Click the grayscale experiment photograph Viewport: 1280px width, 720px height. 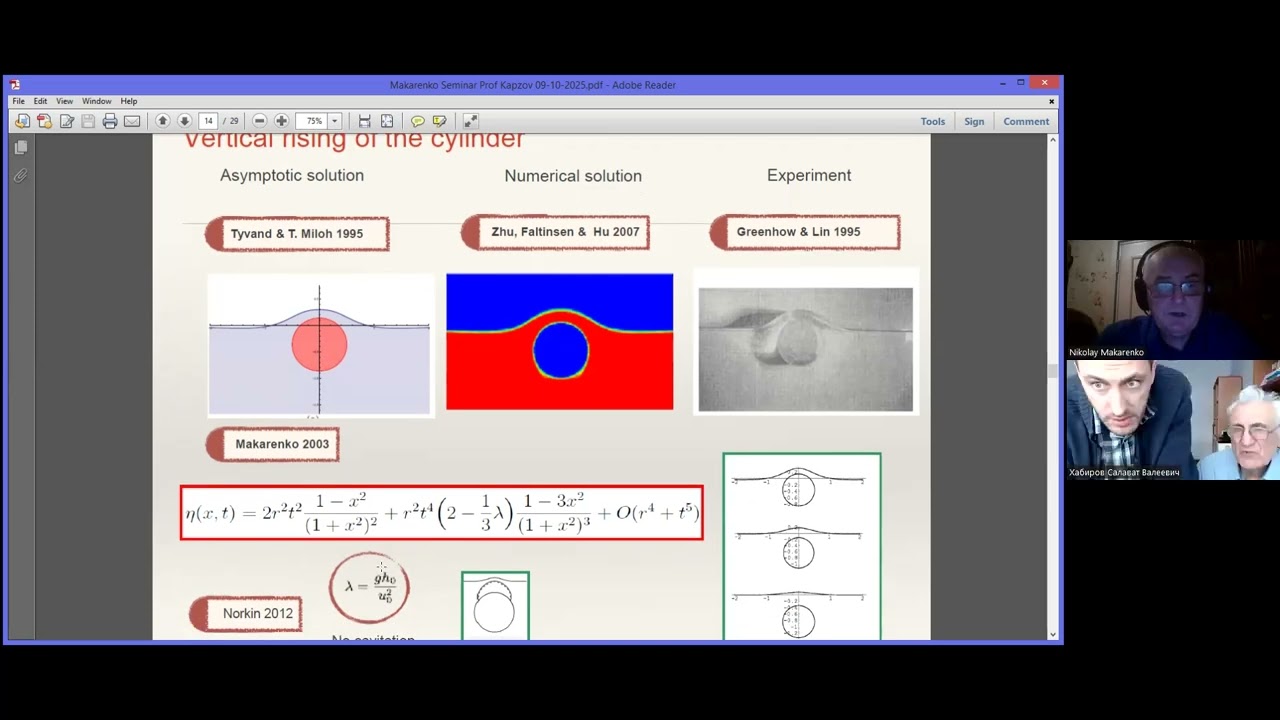coord(806,349)
